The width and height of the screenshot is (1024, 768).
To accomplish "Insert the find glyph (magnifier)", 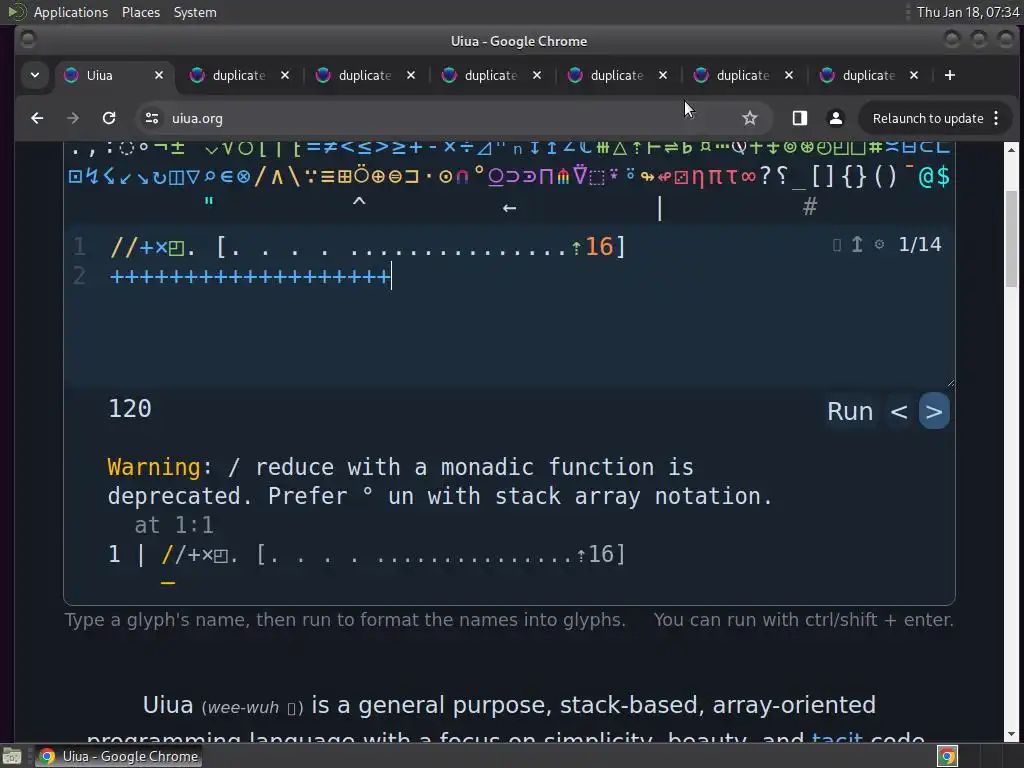I will click(x=210, y=176).
